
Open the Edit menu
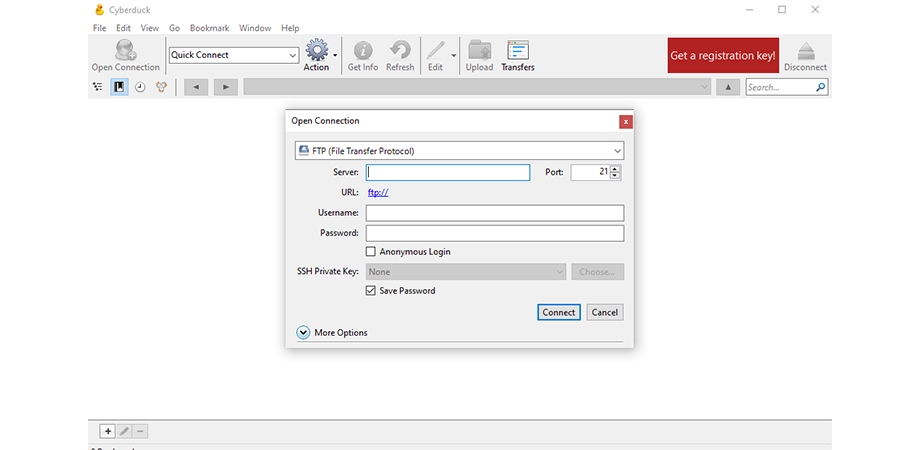click(123, 28)
